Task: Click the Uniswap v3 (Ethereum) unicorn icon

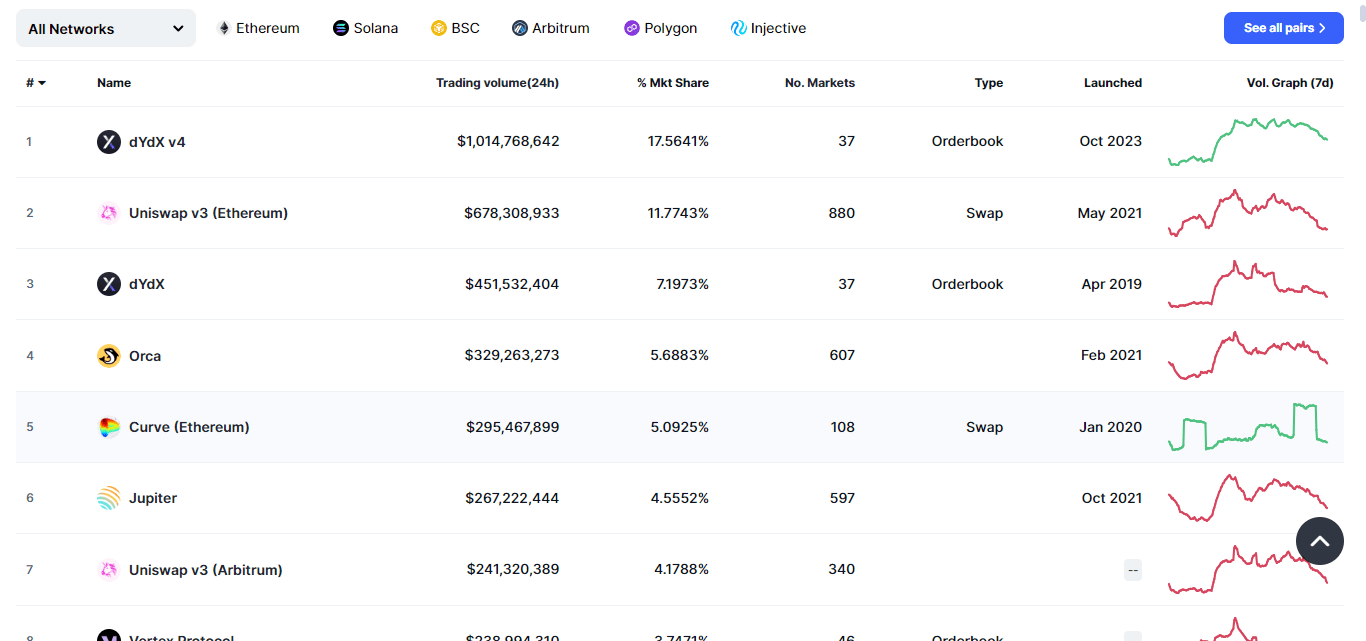Action: [109, 213]
